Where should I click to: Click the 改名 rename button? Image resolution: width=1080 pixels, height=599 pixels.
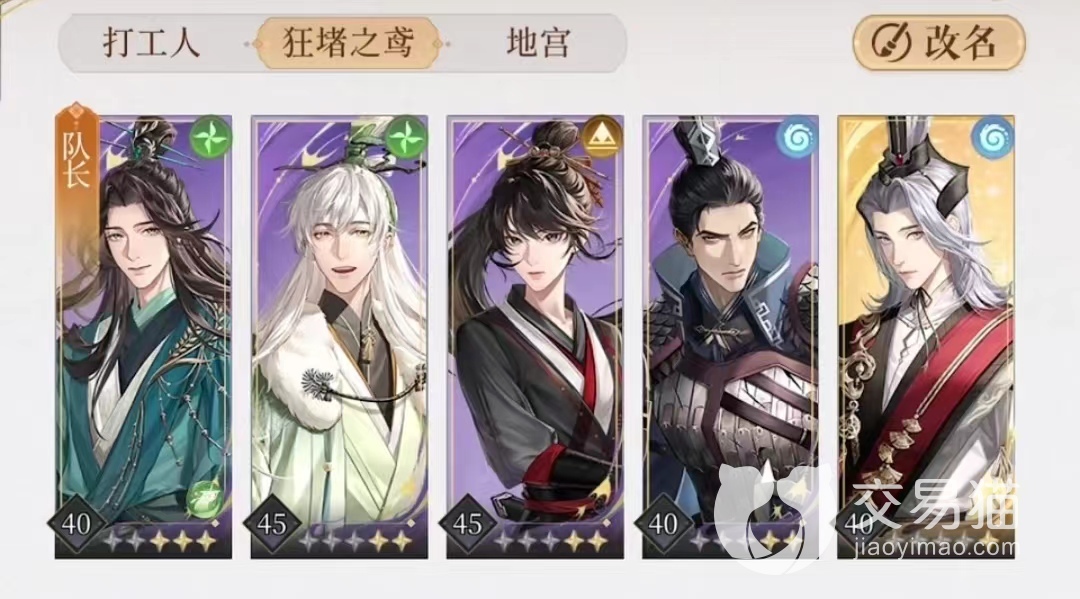tap(939, 43)
